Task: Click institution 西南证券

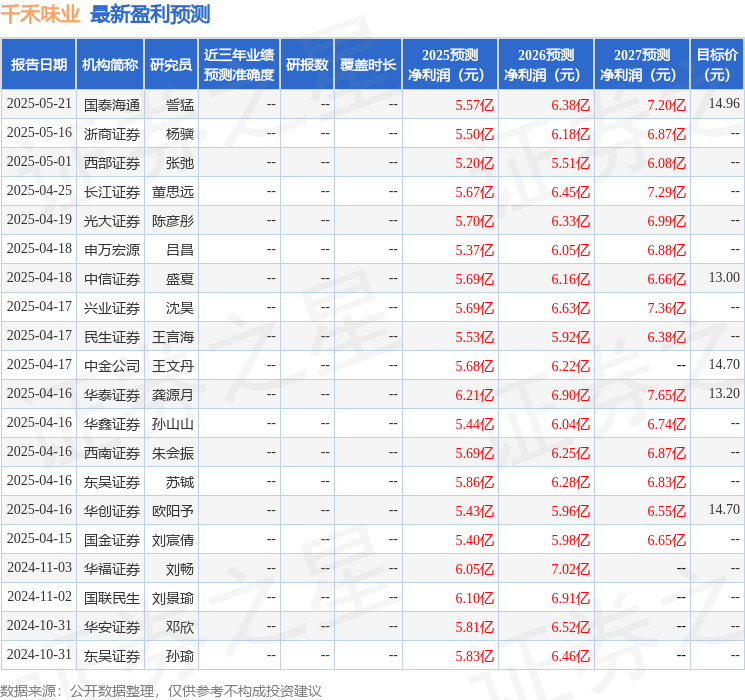Action: coord(112,453)
